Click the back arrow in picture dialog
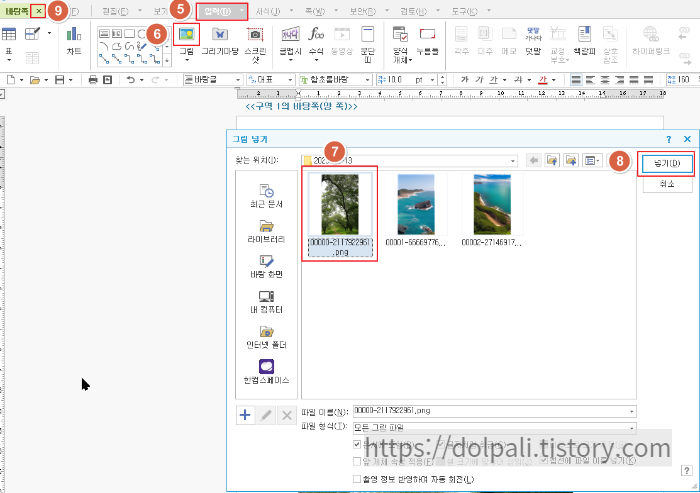 point(534,160)
